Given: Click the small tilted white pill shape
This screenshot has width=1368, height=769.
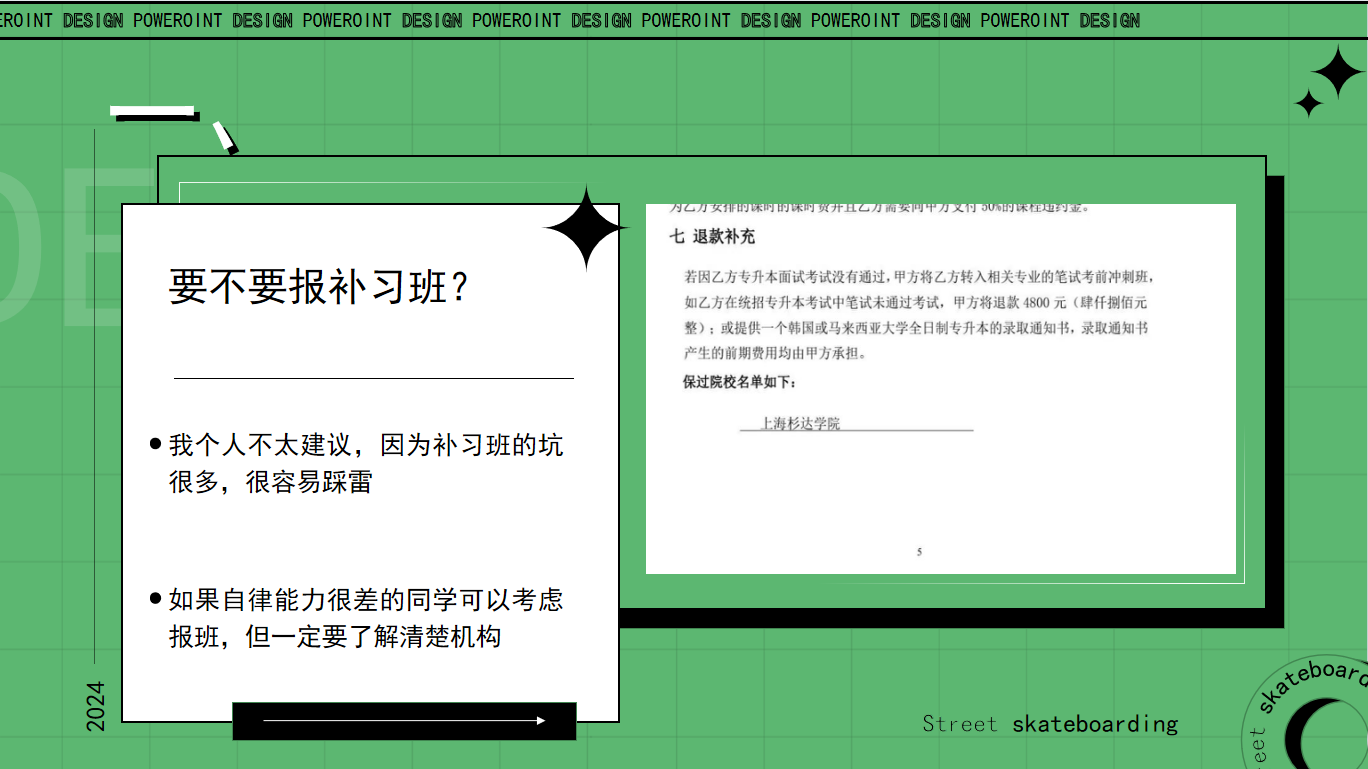Looking at the screenshot, I should [225, 138].
